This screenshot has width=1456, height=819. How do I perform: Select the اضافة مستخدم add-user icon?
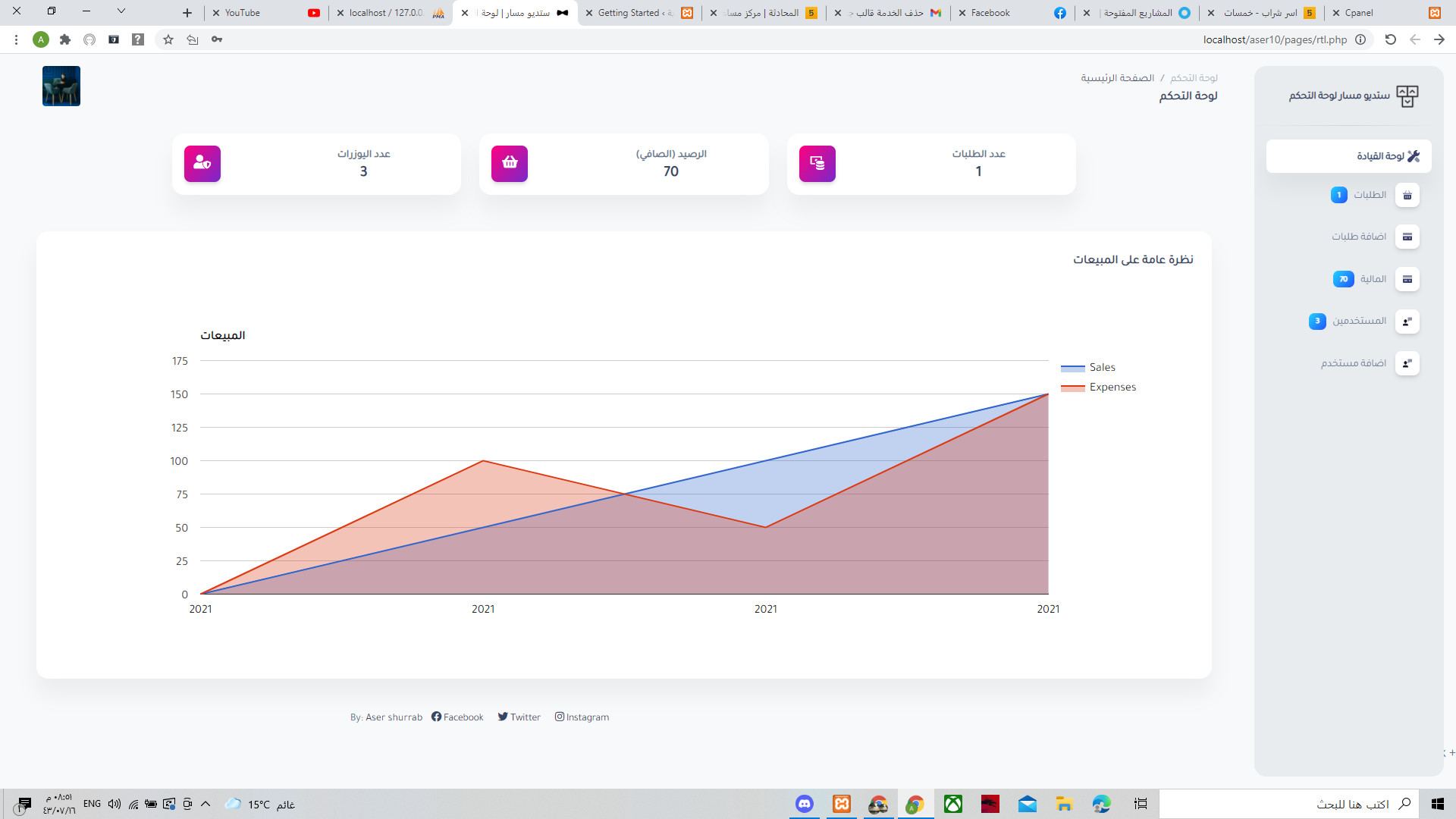[1407, 363]
